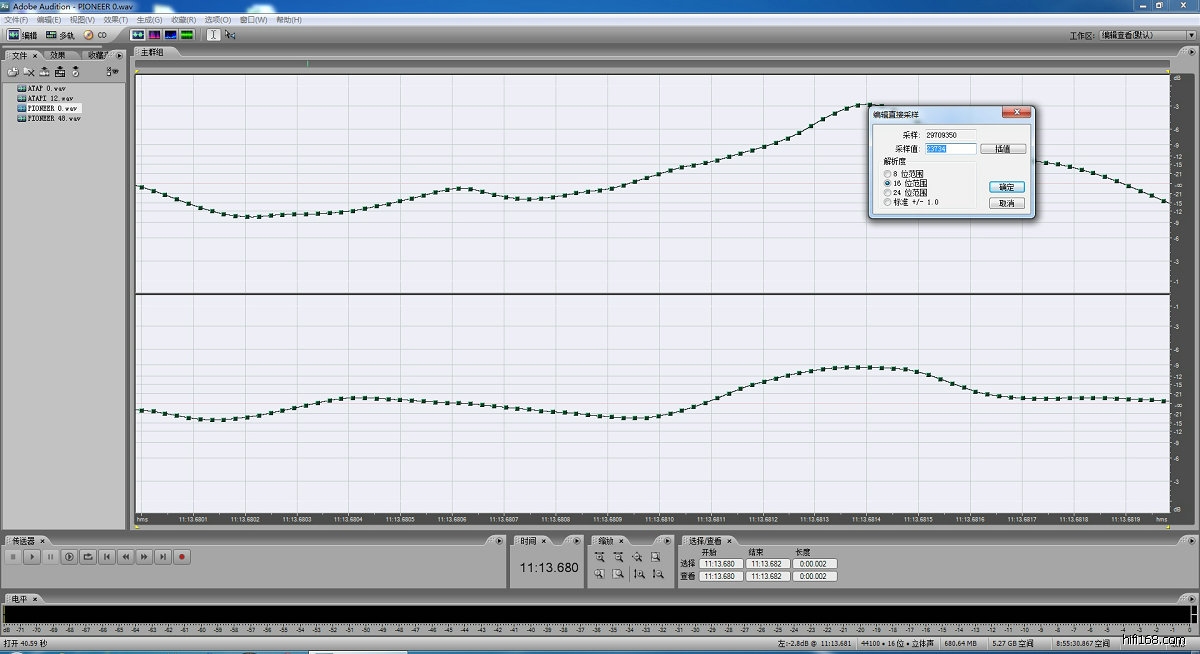Select the 24 位范围 radio option
Image resolution: width=1200 pixels, height=654 pixels.
(x=888, y=193)
